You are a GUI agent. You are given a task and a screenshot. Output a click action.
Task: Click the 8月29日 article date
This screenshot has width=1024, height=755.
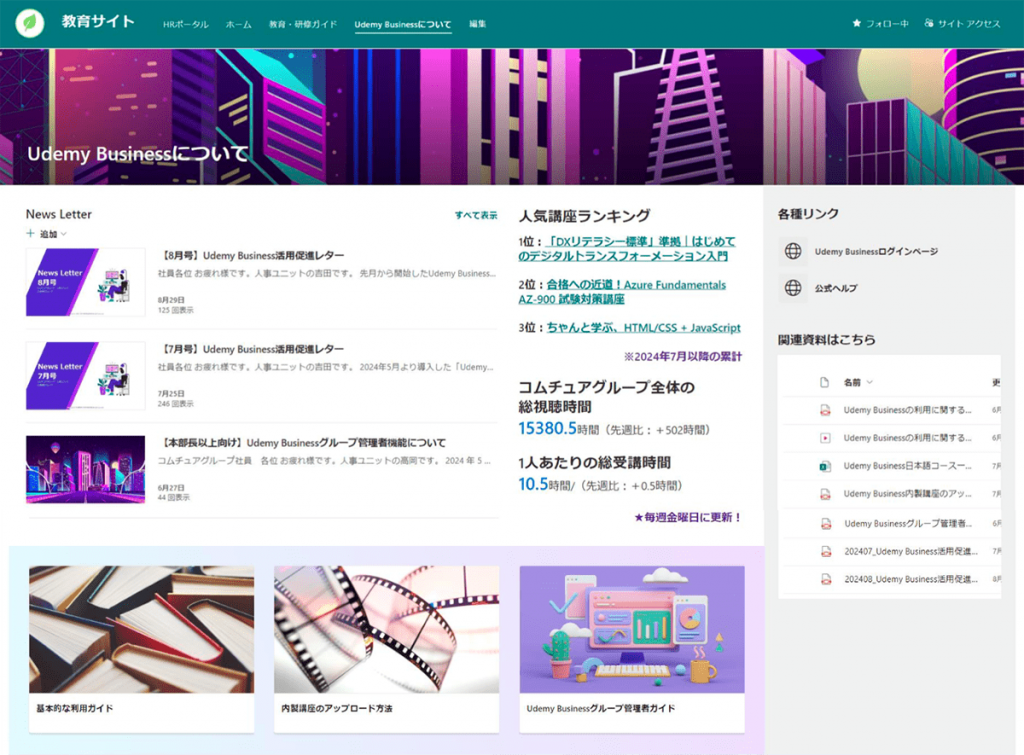171,300
